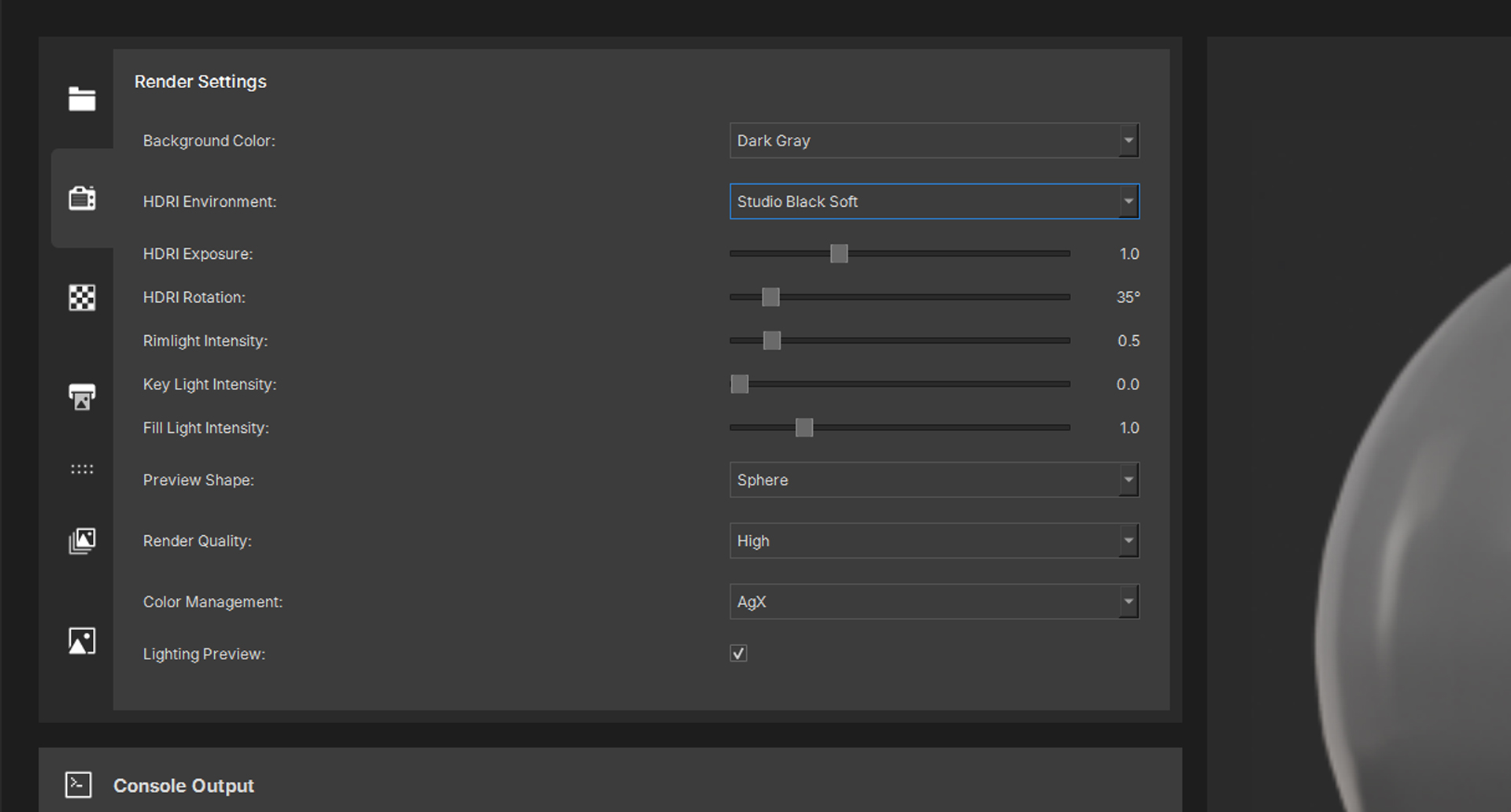The image size is (1511, 812).
Task: Open the Render Quality dropdown
Action: pos(934,541)
